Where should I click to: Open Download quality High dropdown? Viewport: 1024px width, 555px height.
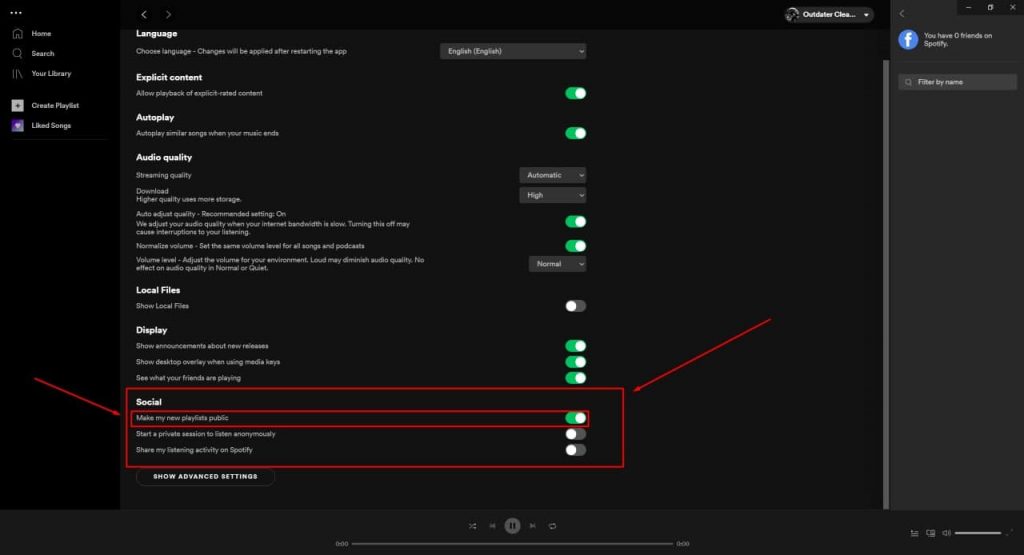click(x=552, y=195)
